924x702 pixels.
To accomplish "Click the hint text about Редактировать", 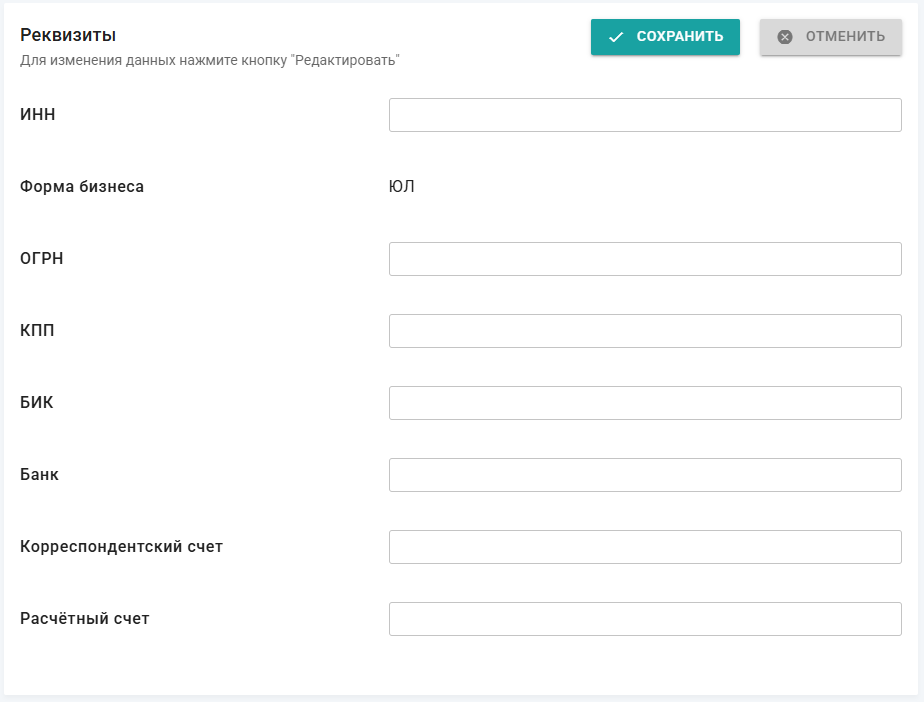I will click(210, 60).
